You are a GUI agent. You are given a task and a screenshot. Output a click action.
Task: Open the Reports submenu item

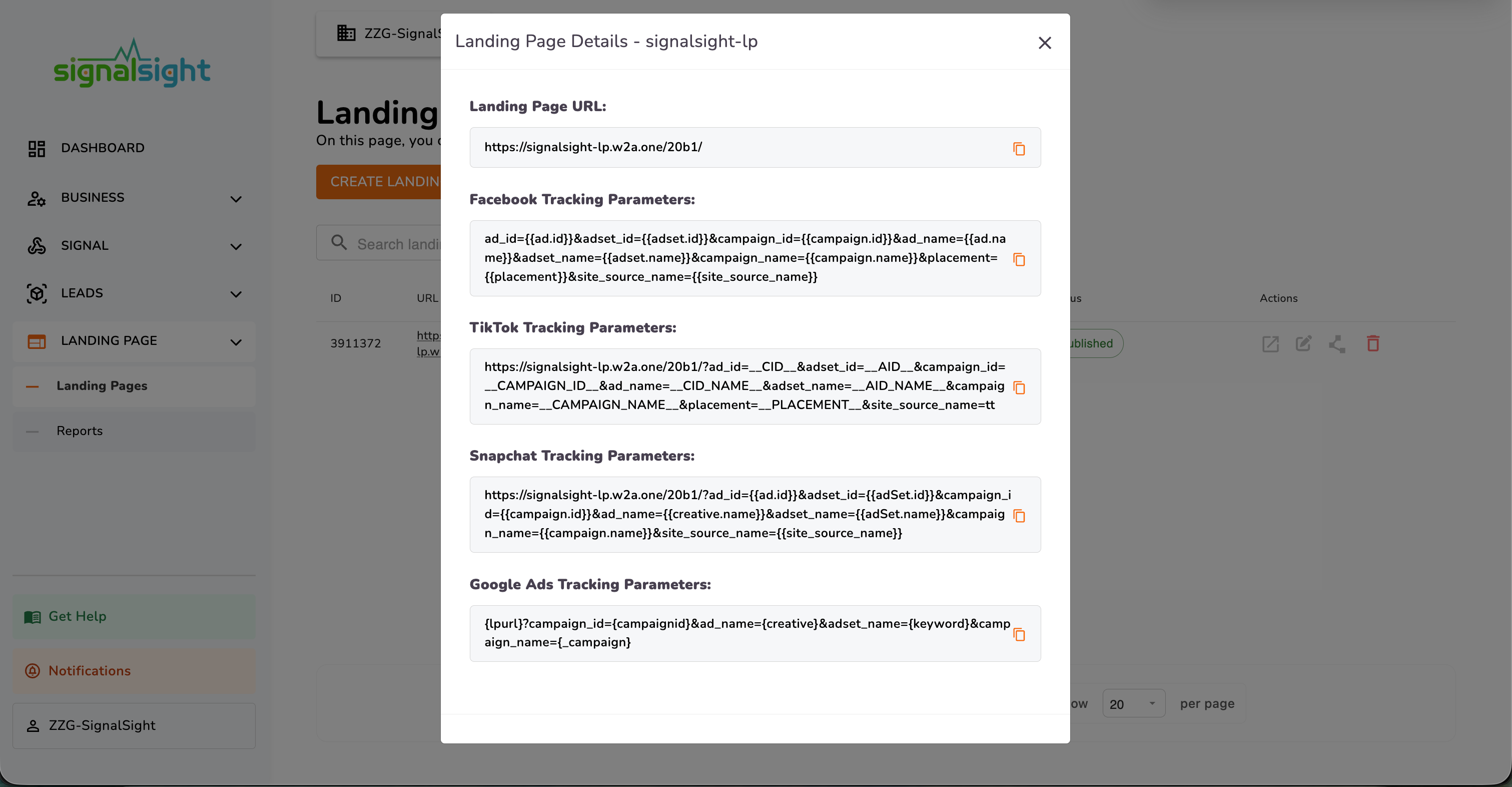(134, 431)
